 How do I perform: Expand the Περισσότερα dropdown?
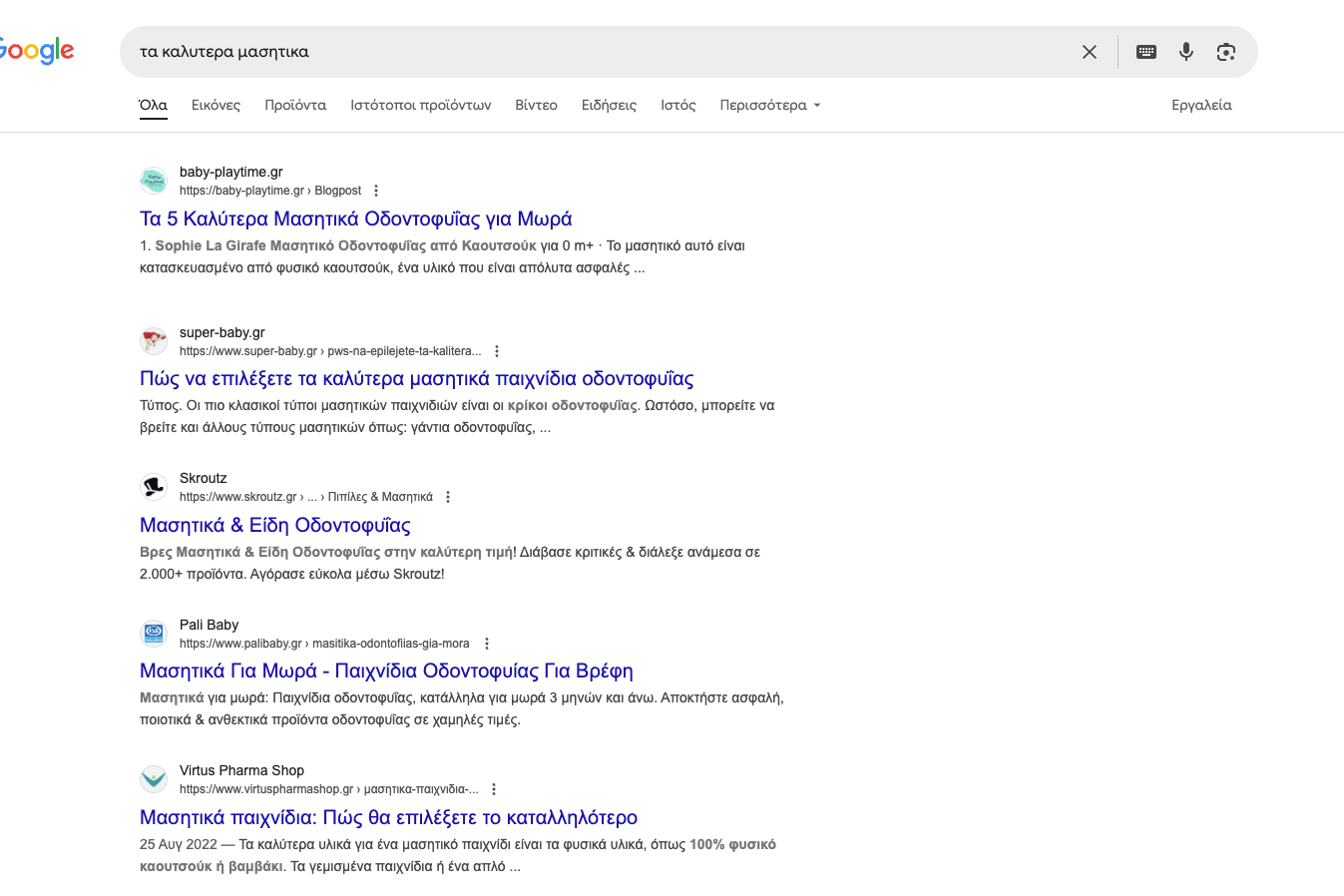tap(769, 105)
